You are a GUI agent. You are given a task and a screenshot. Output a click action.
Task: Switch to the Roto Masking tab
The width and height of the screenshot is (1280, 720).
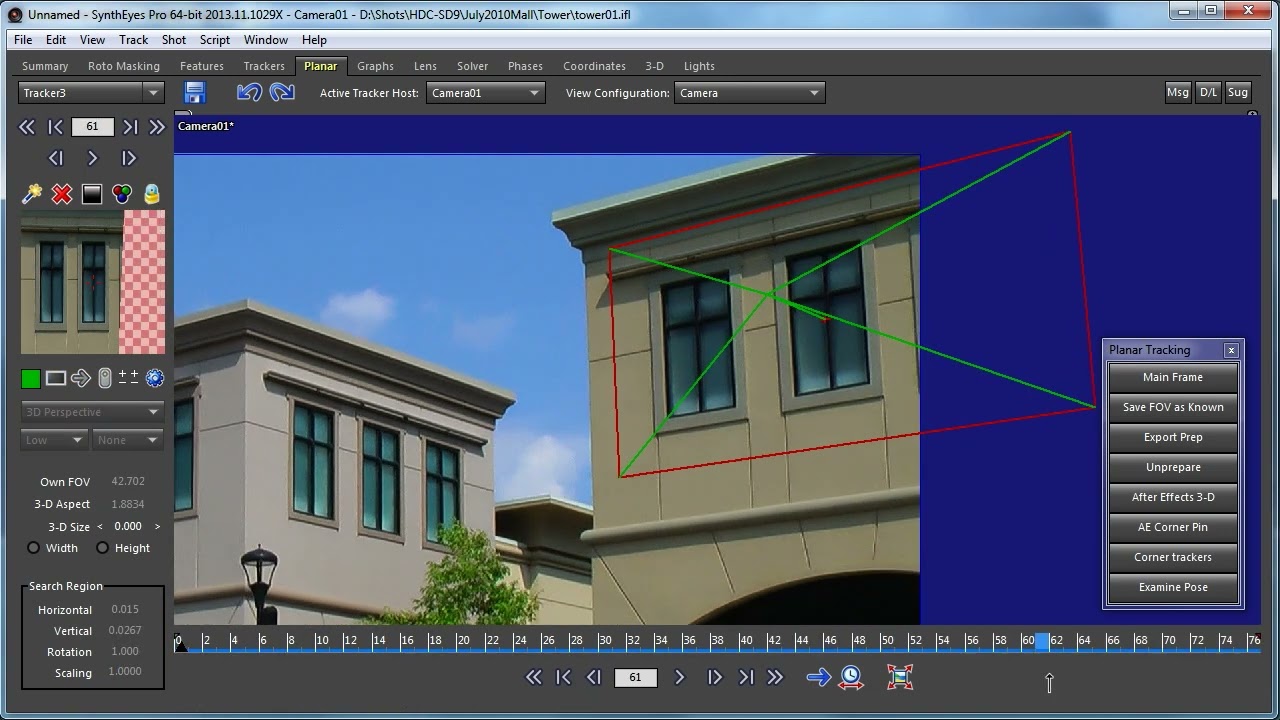tap(124, 66)
